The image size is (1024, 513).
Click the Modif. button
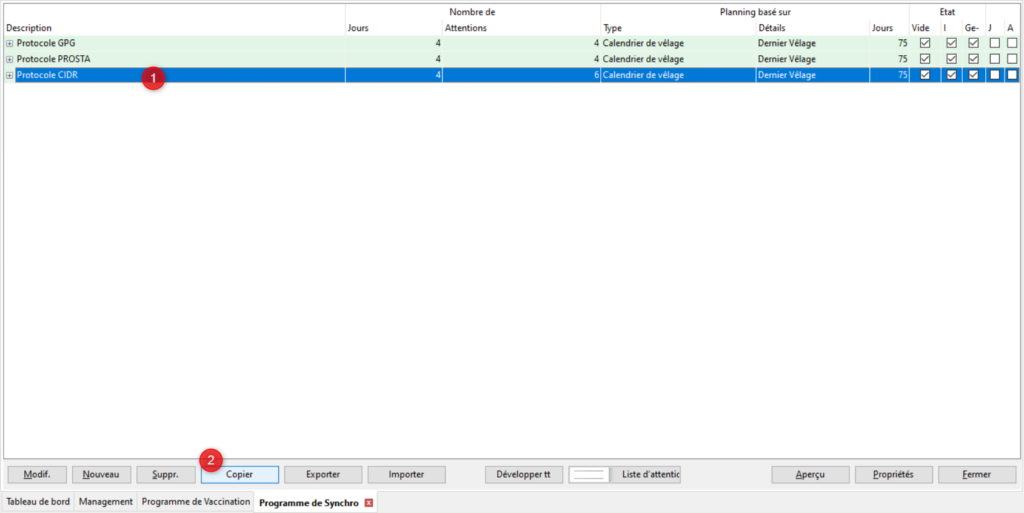click(x=37, y=475)
